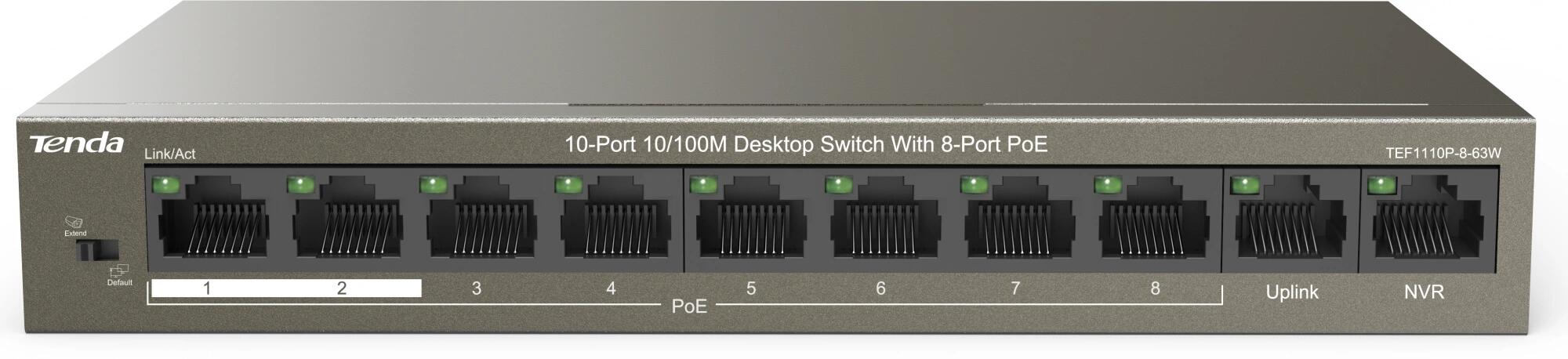Viewport: 1568px width, 359px height.
Task: Click the TEF1110P-8-63W model number
Action: tap(1443, 154)
